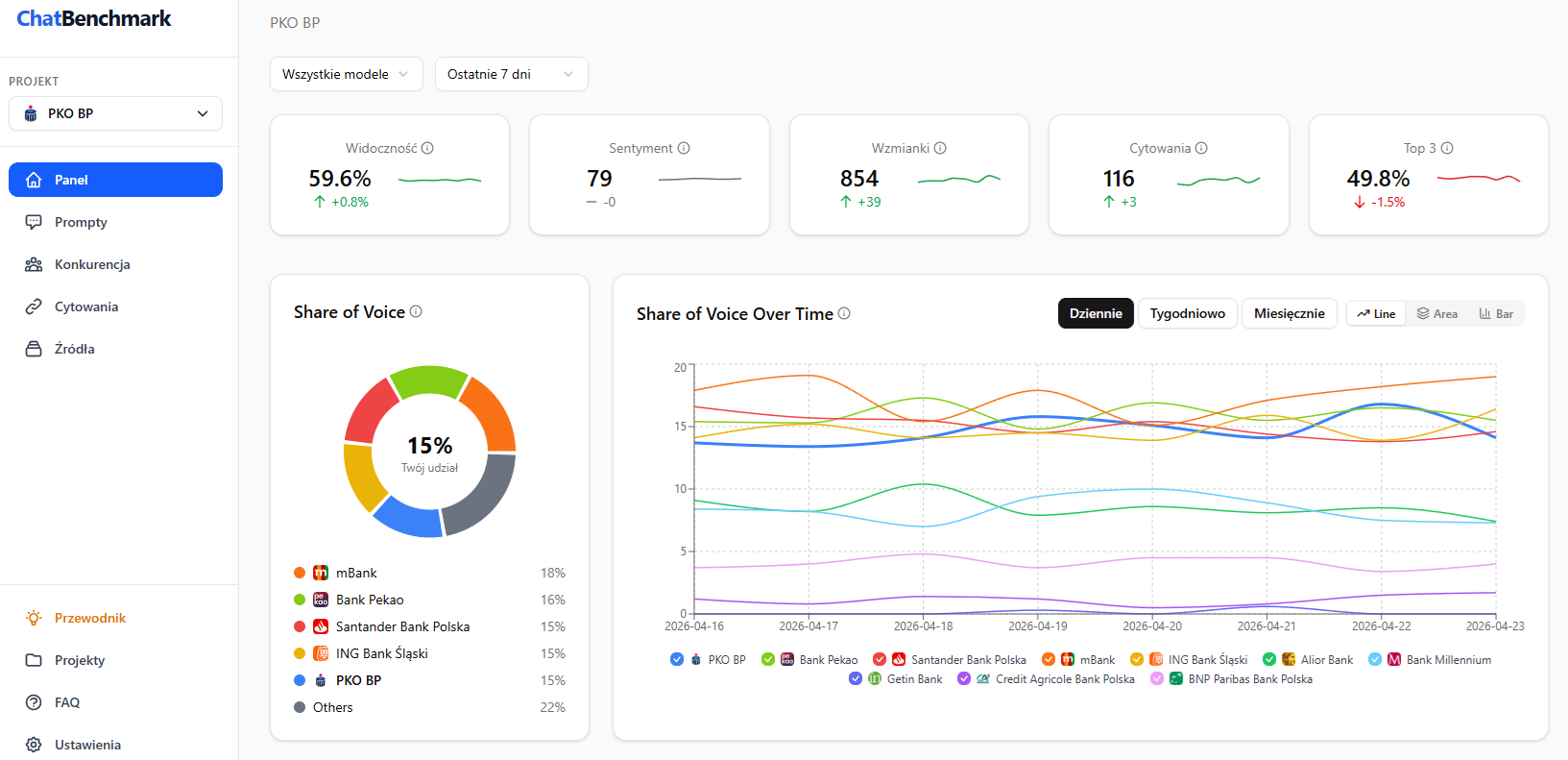Toggle Getin Bank series checkbox
Image resolution: width=1568 pixels, height=760 pixels.
coord(856,678)
